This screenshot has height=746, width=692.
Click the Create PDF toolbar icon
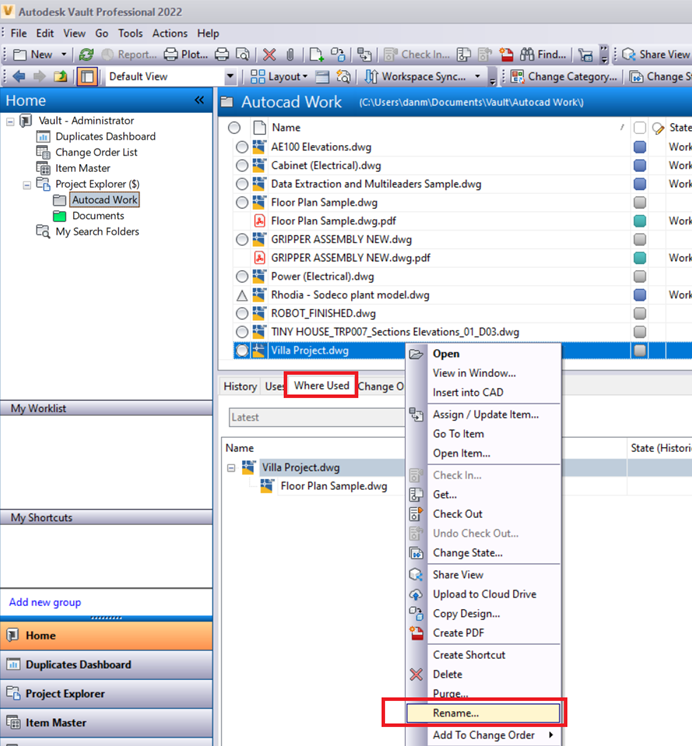click(x=506, y=55)
